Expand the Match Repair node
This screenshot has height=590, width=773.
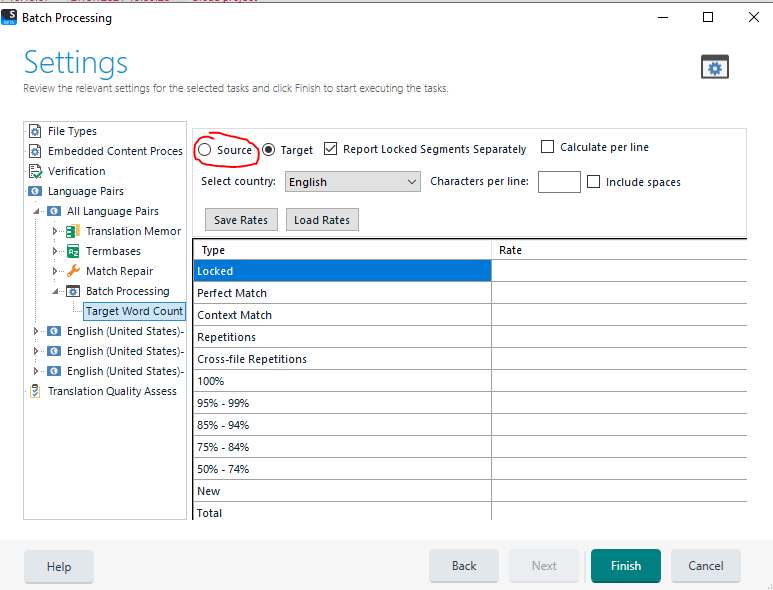[55, 271]
